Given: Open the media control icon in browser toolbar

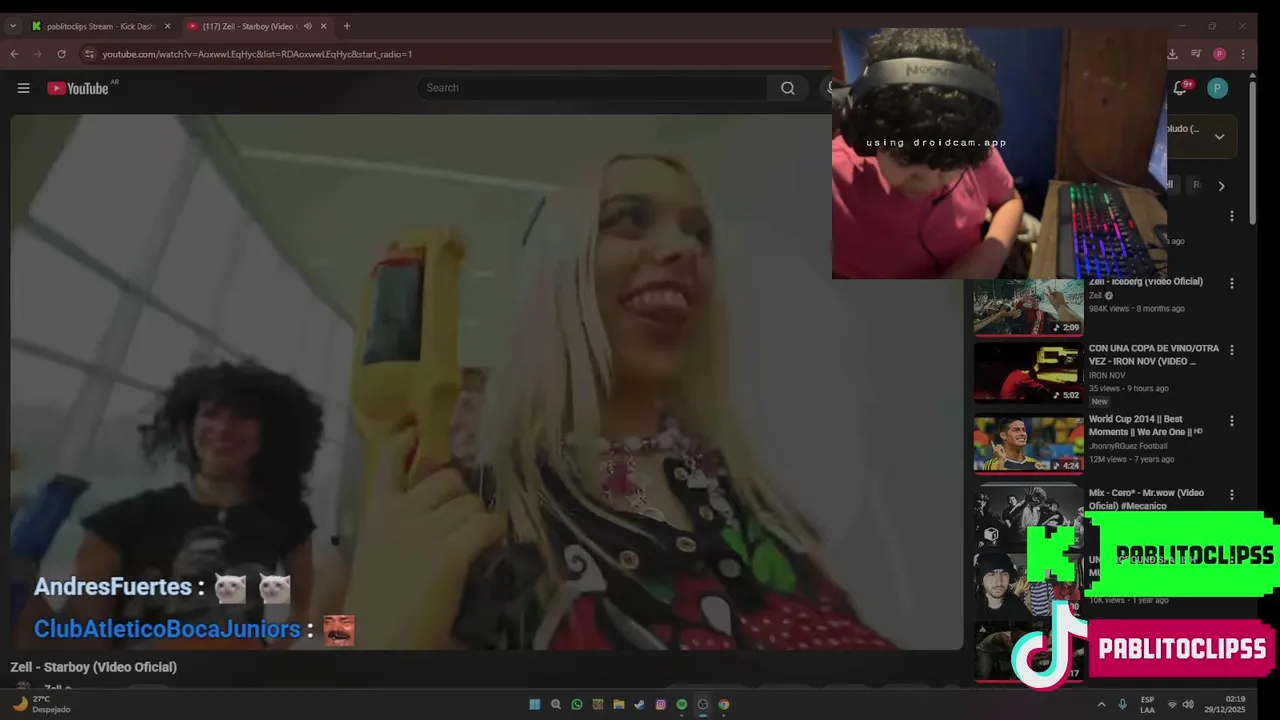Looking at the screenshot, I should pyautogui.click(x=1196, y=54).
